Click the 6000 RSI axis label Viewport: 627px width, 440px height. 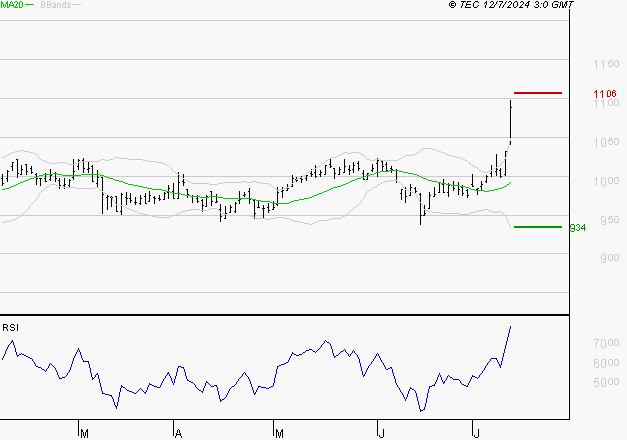coord(606,363)
